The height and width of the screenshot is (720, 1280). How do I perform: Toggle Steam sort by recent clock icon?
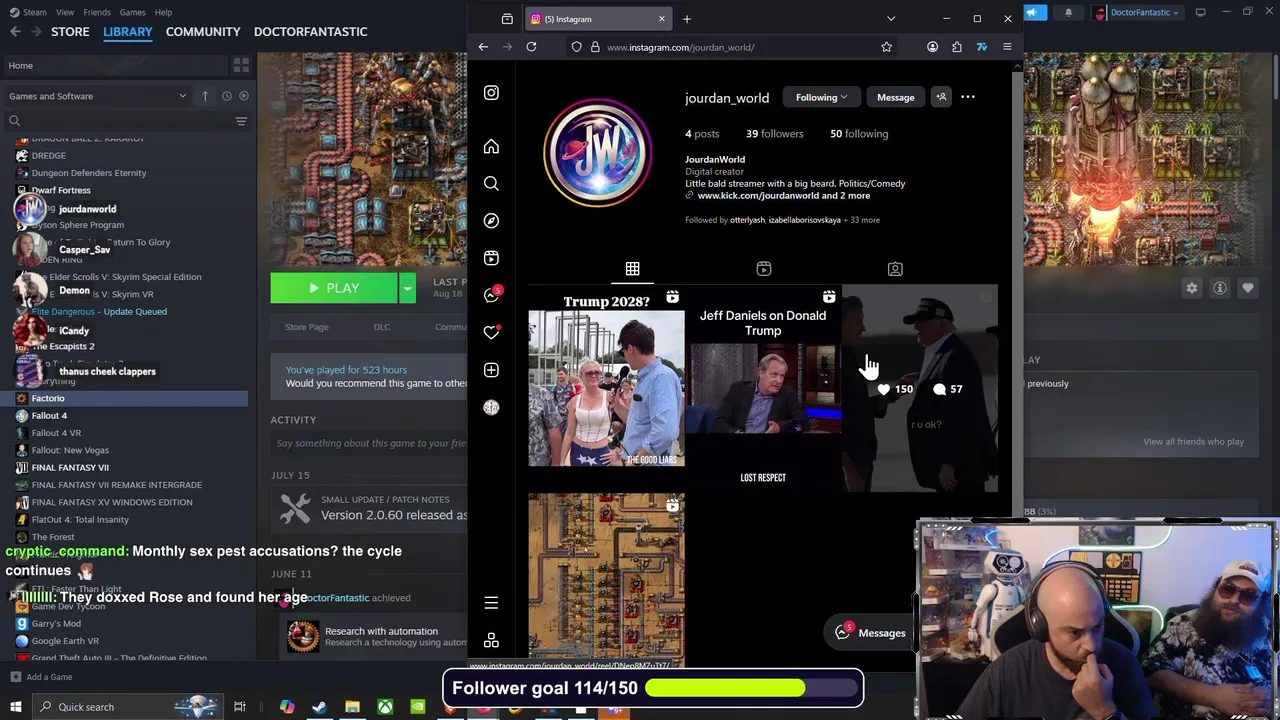(x=227, y=96)
